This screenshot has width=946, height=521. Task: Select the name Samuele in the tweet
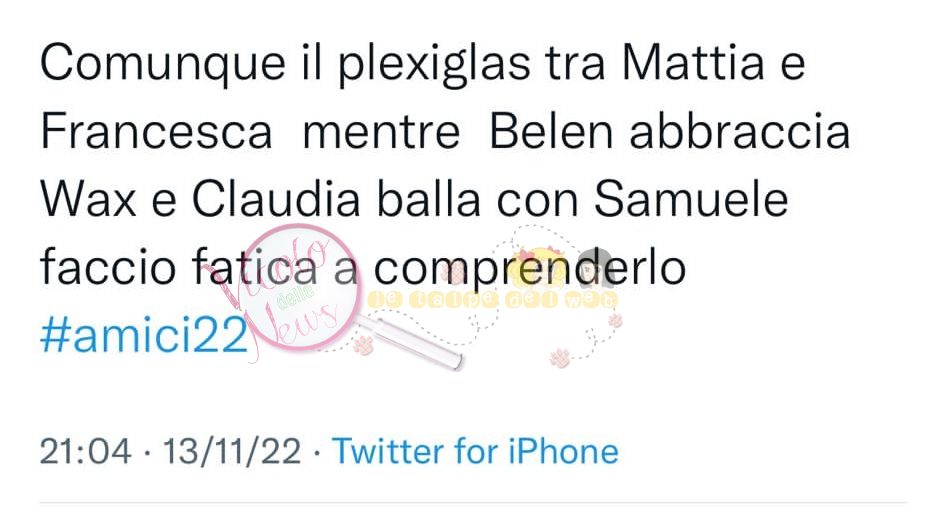[691, 199]
